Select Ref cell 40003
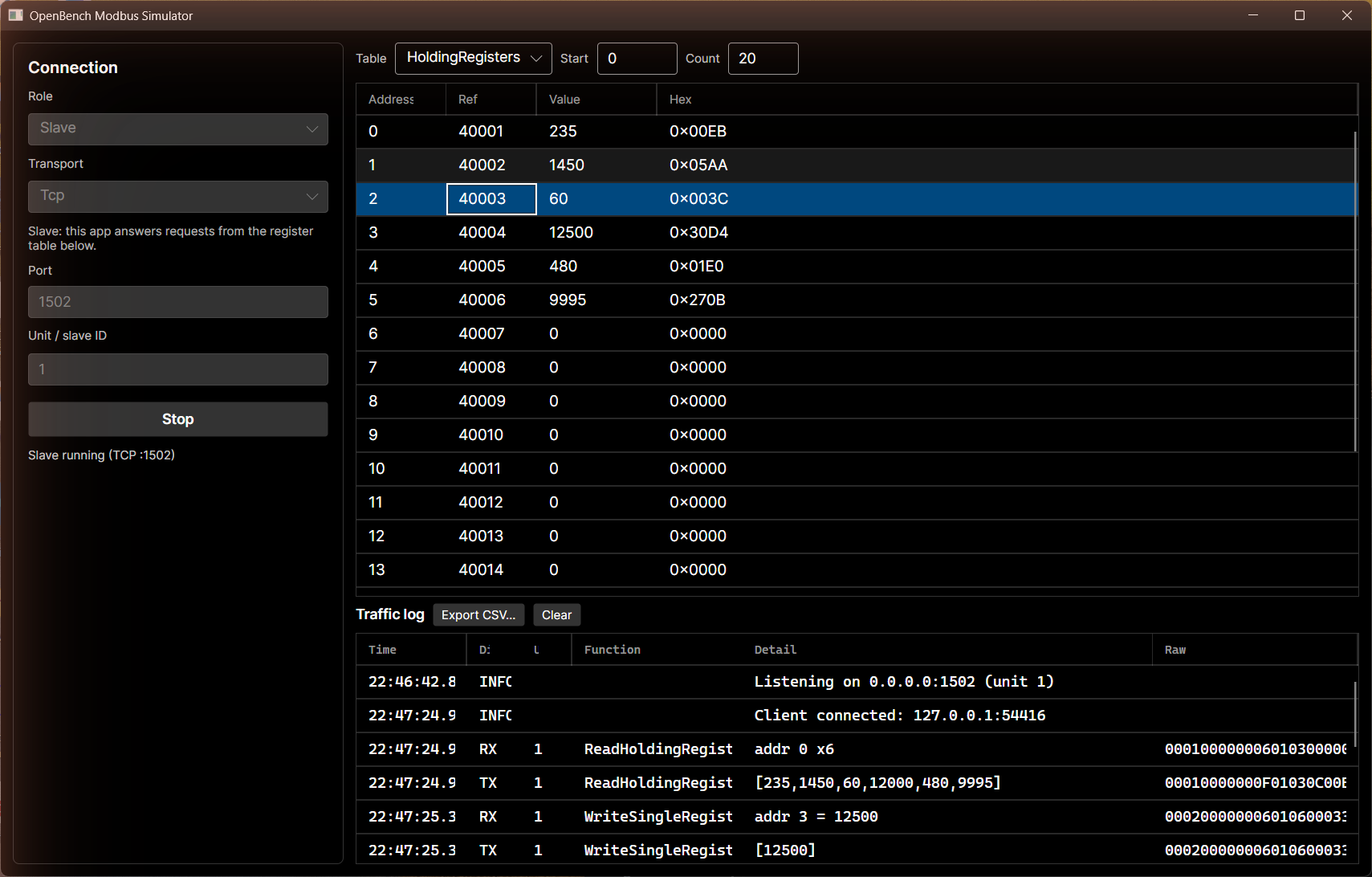Screen dimensions: 1372x877 coord(491,199)
